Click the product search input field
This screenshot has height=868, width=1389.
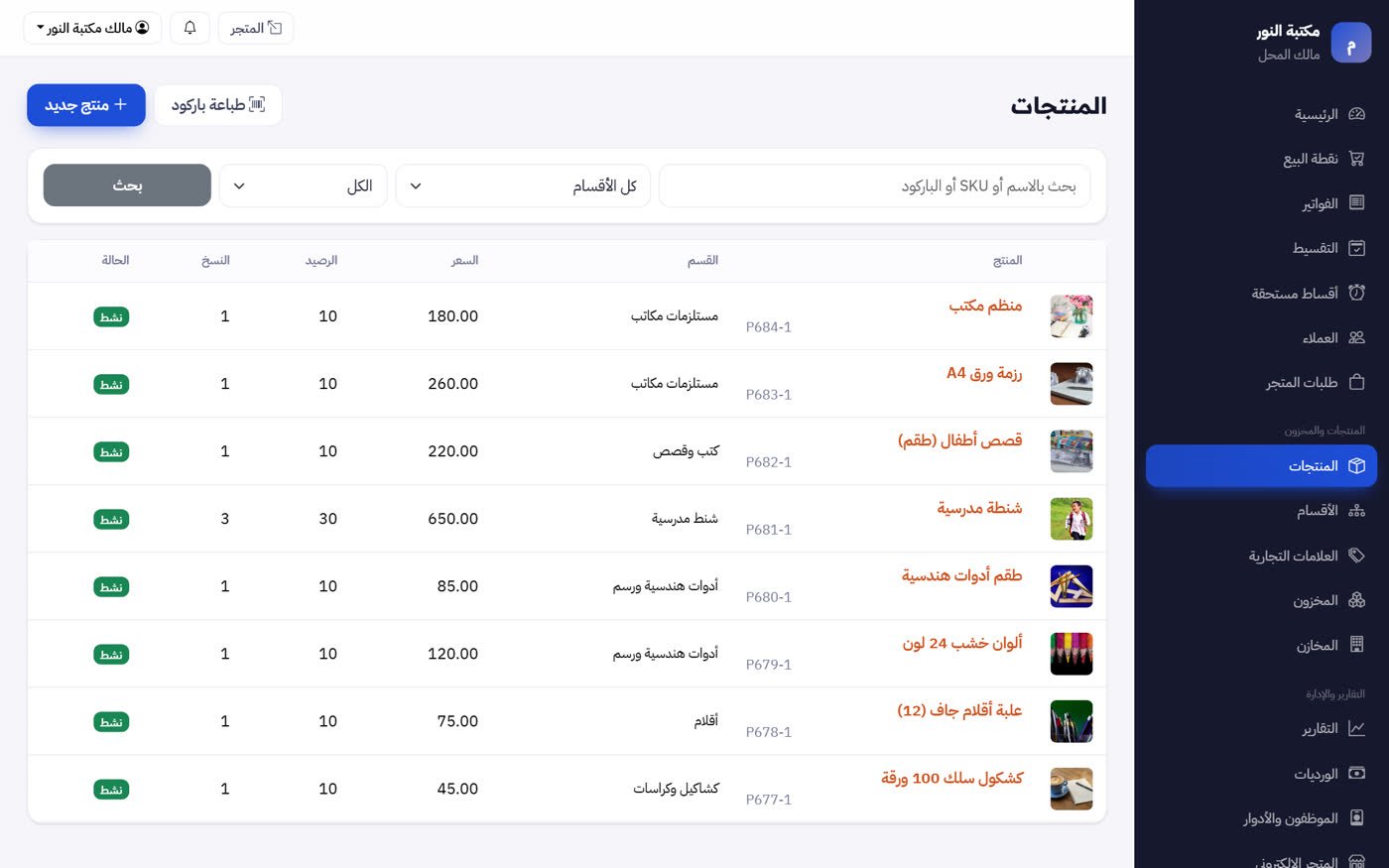874,186
